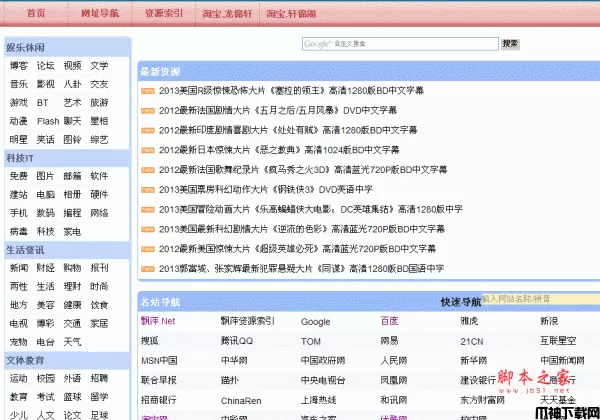Image resolution: width=600 pixels, height=420 pixels.
Task: Click the new icon beside 逆流的色彩 entry
Action: point(148,230)
